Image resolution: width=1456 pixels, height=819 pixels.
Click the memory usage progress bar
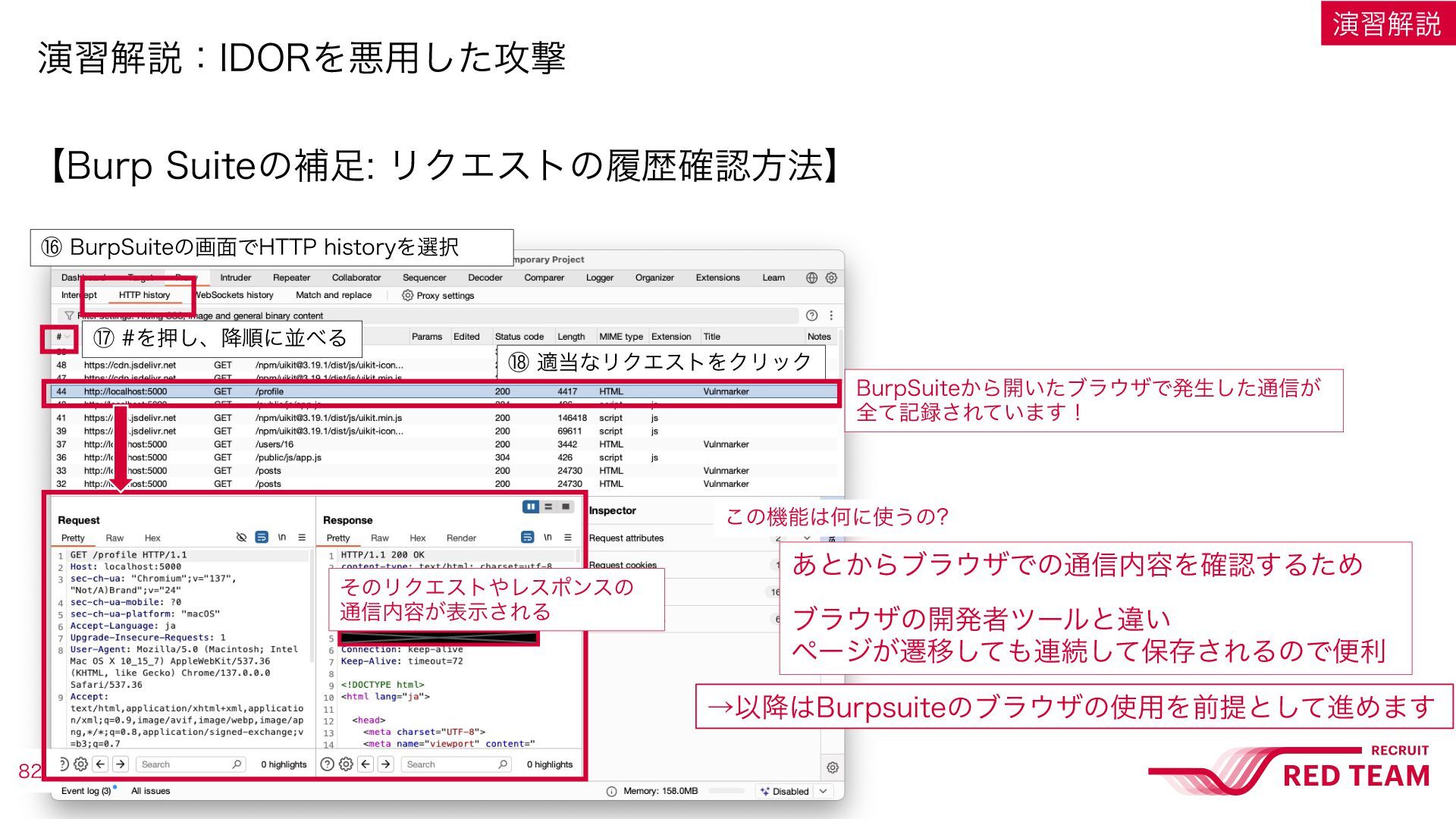[726, 792]
